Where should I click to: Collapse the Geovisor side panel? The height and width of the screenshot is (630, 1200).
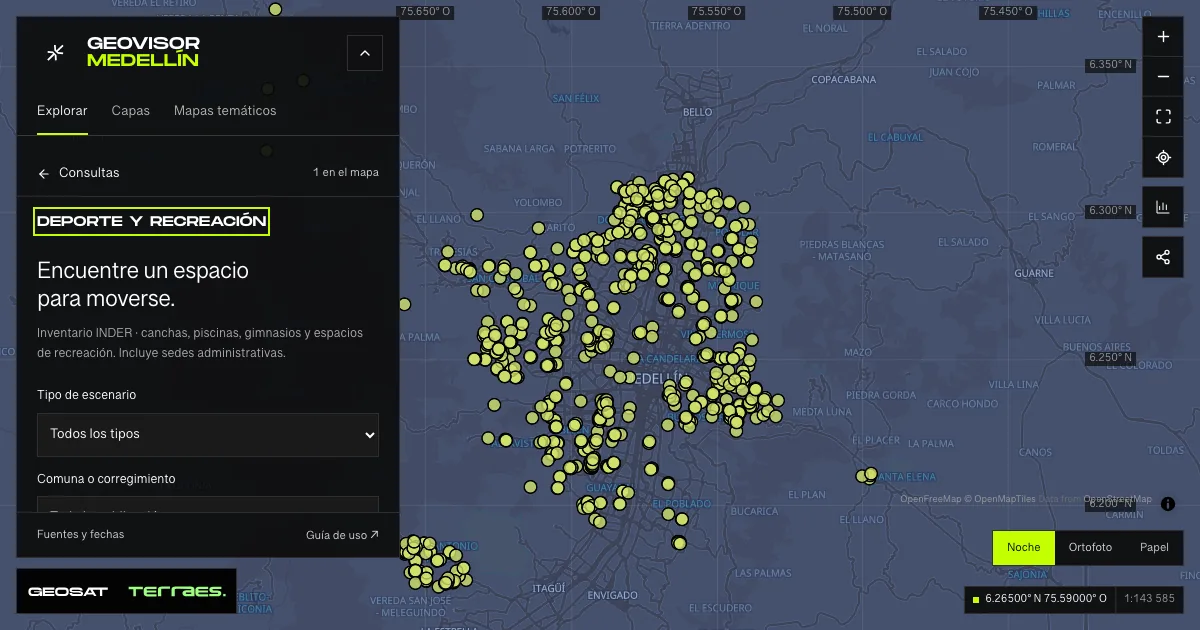point(365,53)
